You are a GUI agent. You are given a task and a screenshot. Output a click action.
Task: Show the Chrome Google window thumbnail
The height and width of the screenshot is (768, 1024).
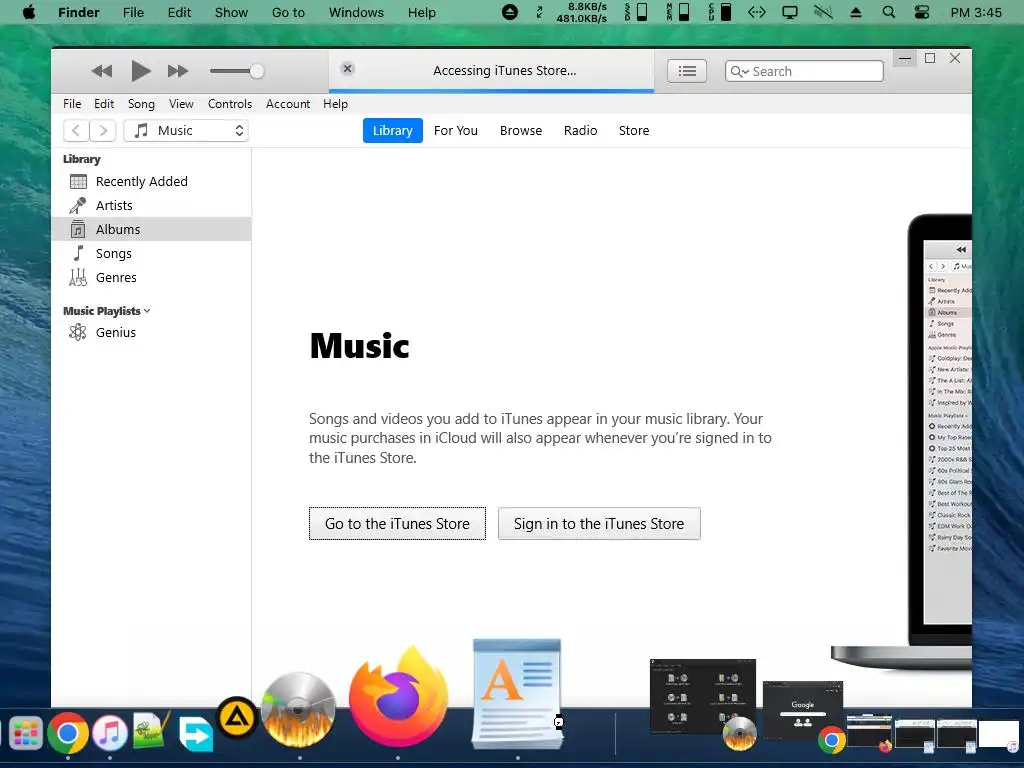click(x=803, y=712)
